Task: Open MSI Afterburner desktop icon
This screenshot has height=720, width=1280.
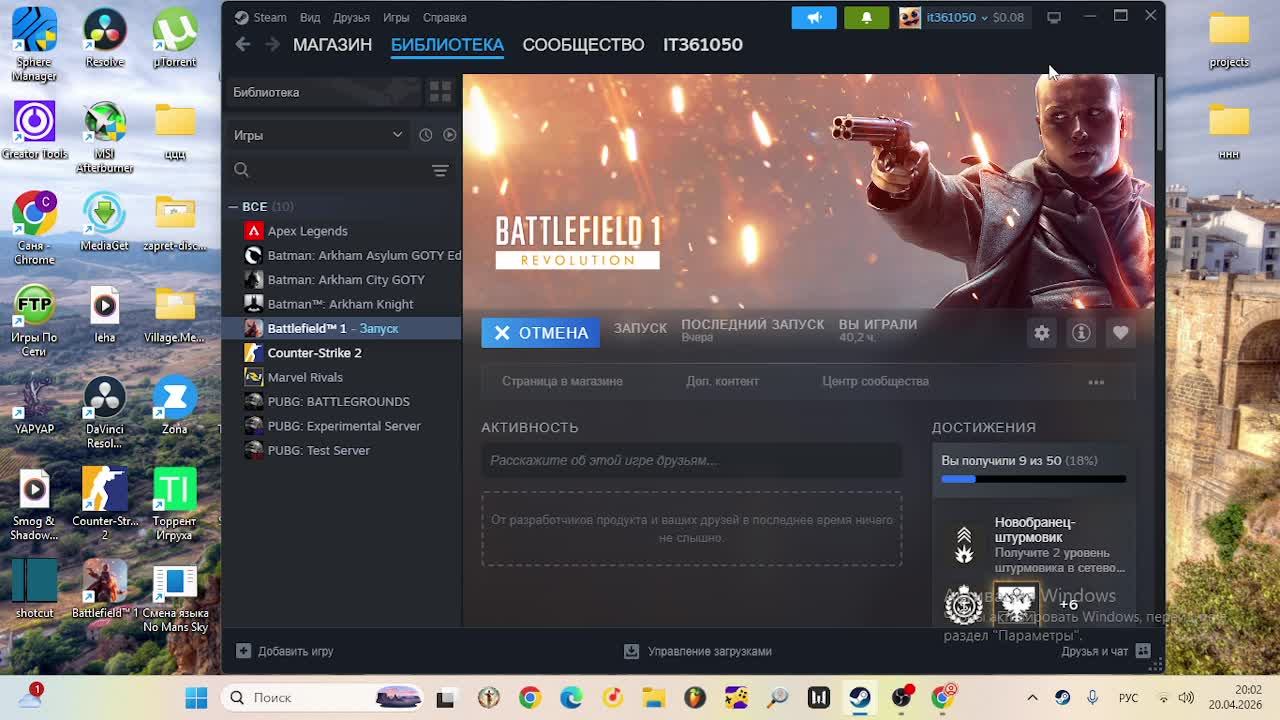Action: pyautogui.click(x=105, y=138)
